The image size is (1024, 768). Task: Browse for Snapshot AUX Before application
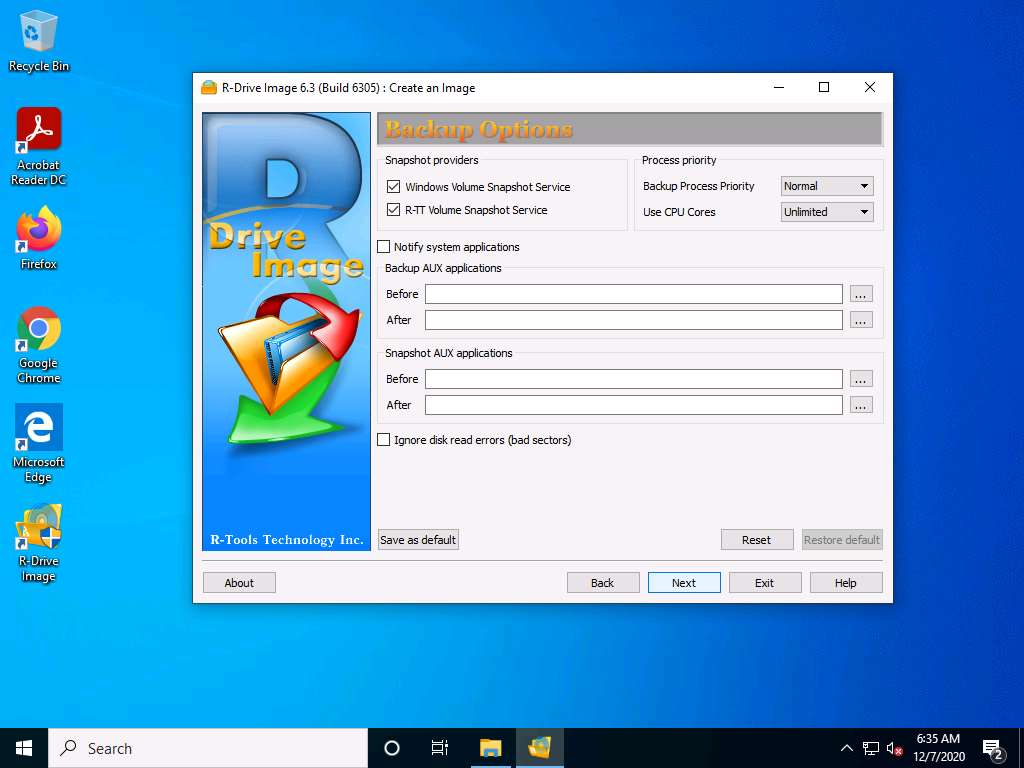861,379
